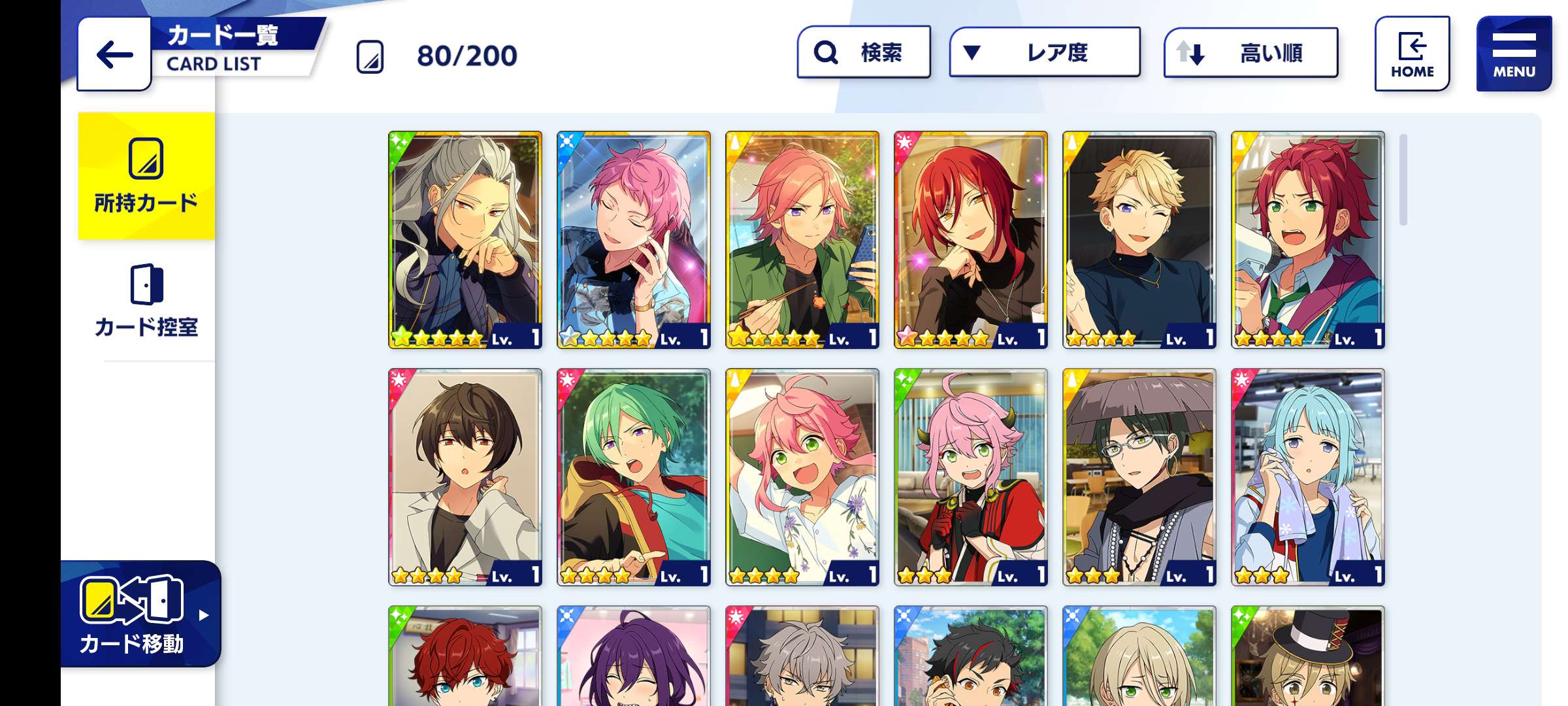Click the card icon above 所持カード
This screenshot has width=1568, height=706.
coord(146,158)
